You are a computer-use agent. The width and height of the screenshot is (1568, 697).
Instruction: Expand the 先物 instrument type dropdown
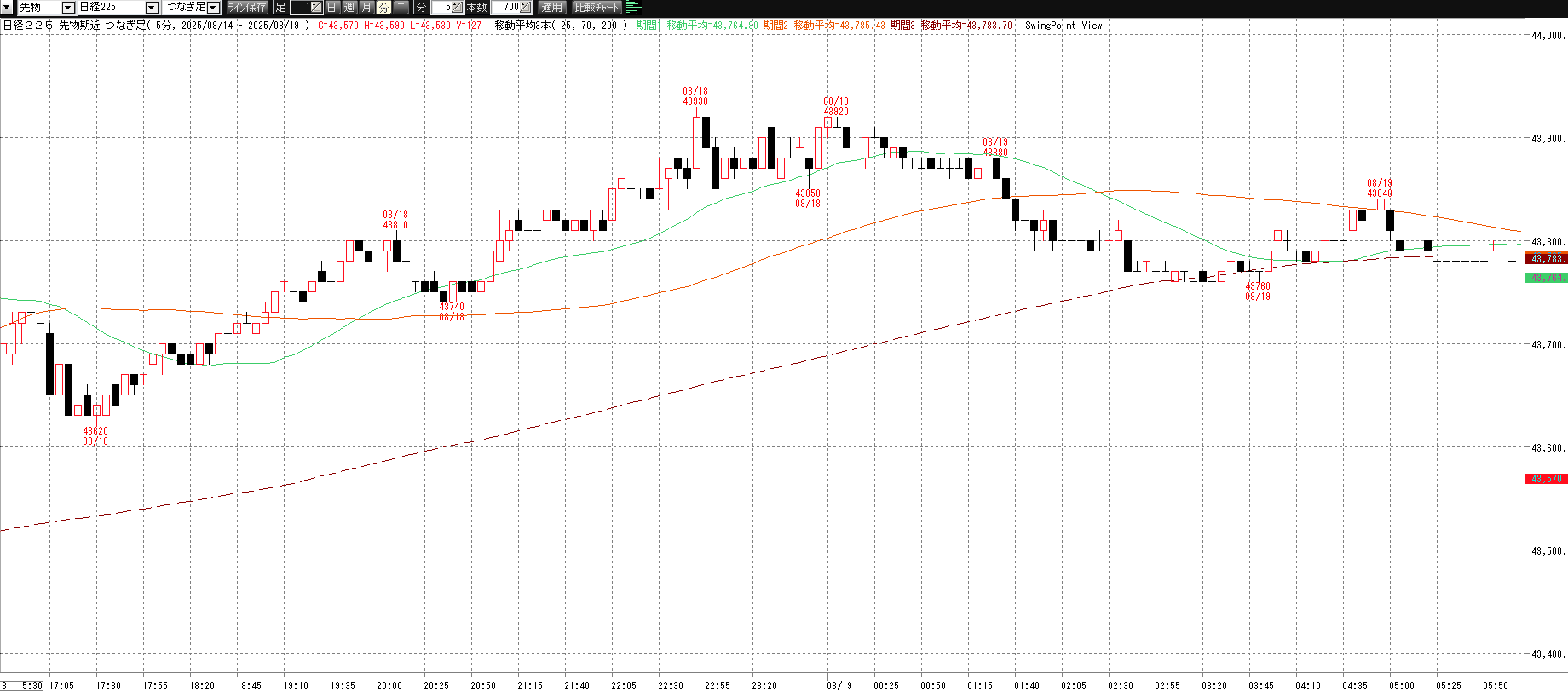point(68,8)
